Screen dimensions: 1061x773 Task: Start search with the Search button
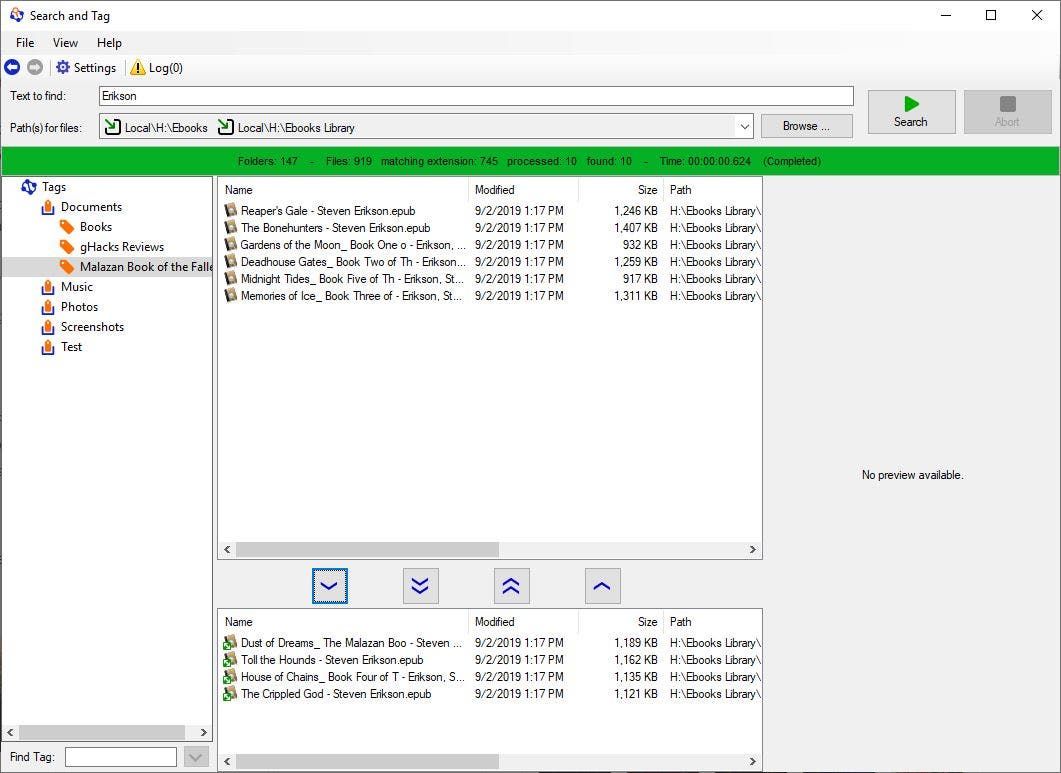911,112
